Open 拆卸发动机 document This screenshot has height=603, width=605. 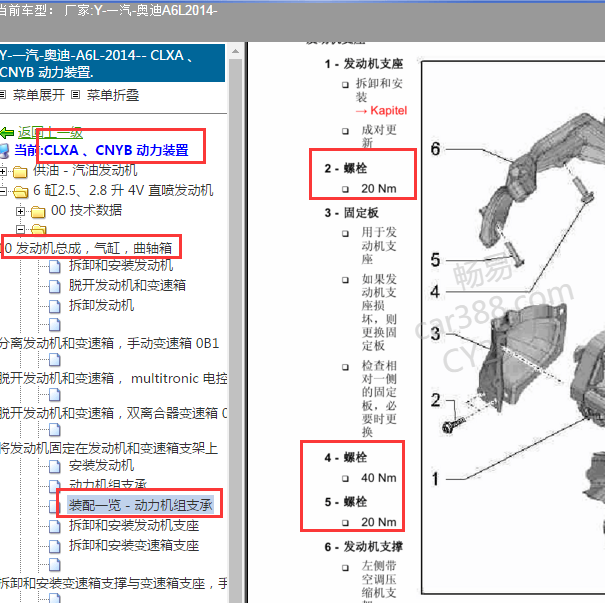tap(101, 305)
